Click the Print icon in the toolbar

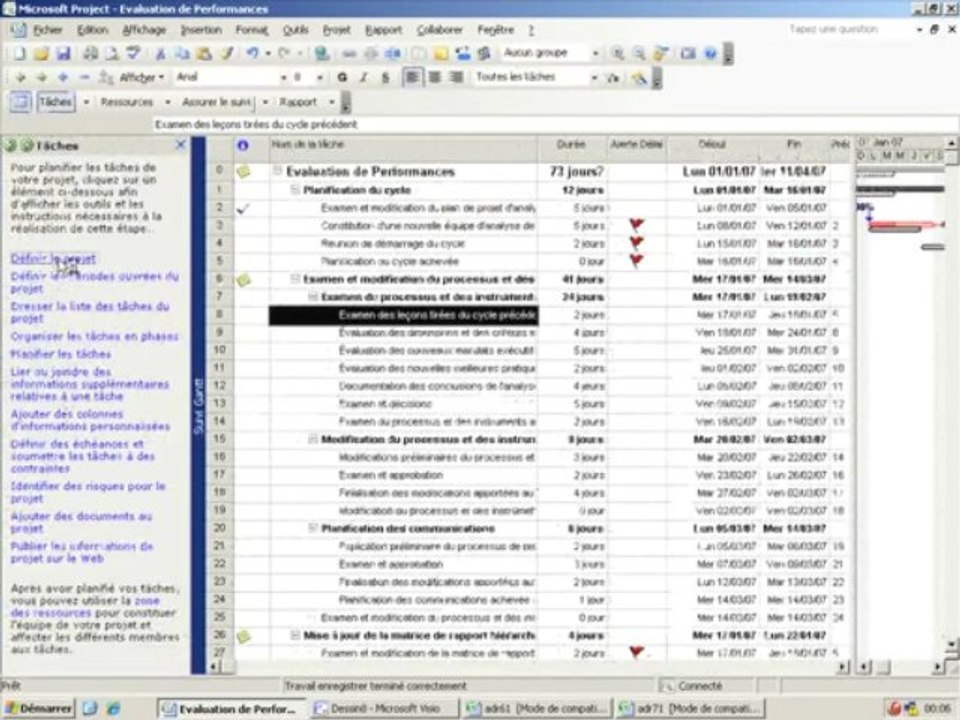click(91, 53)
